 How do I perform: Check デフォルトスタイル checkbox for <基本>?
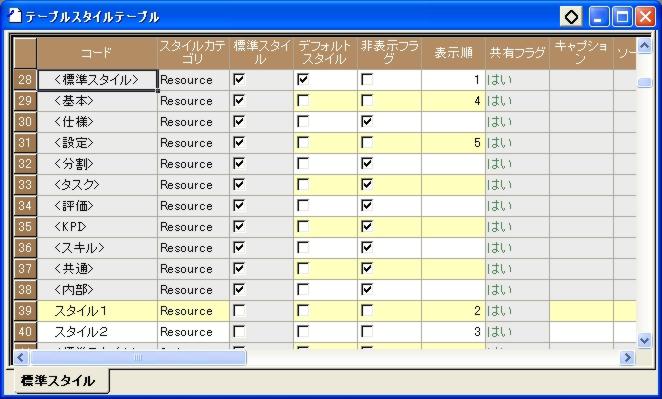[x=303, y=100]
